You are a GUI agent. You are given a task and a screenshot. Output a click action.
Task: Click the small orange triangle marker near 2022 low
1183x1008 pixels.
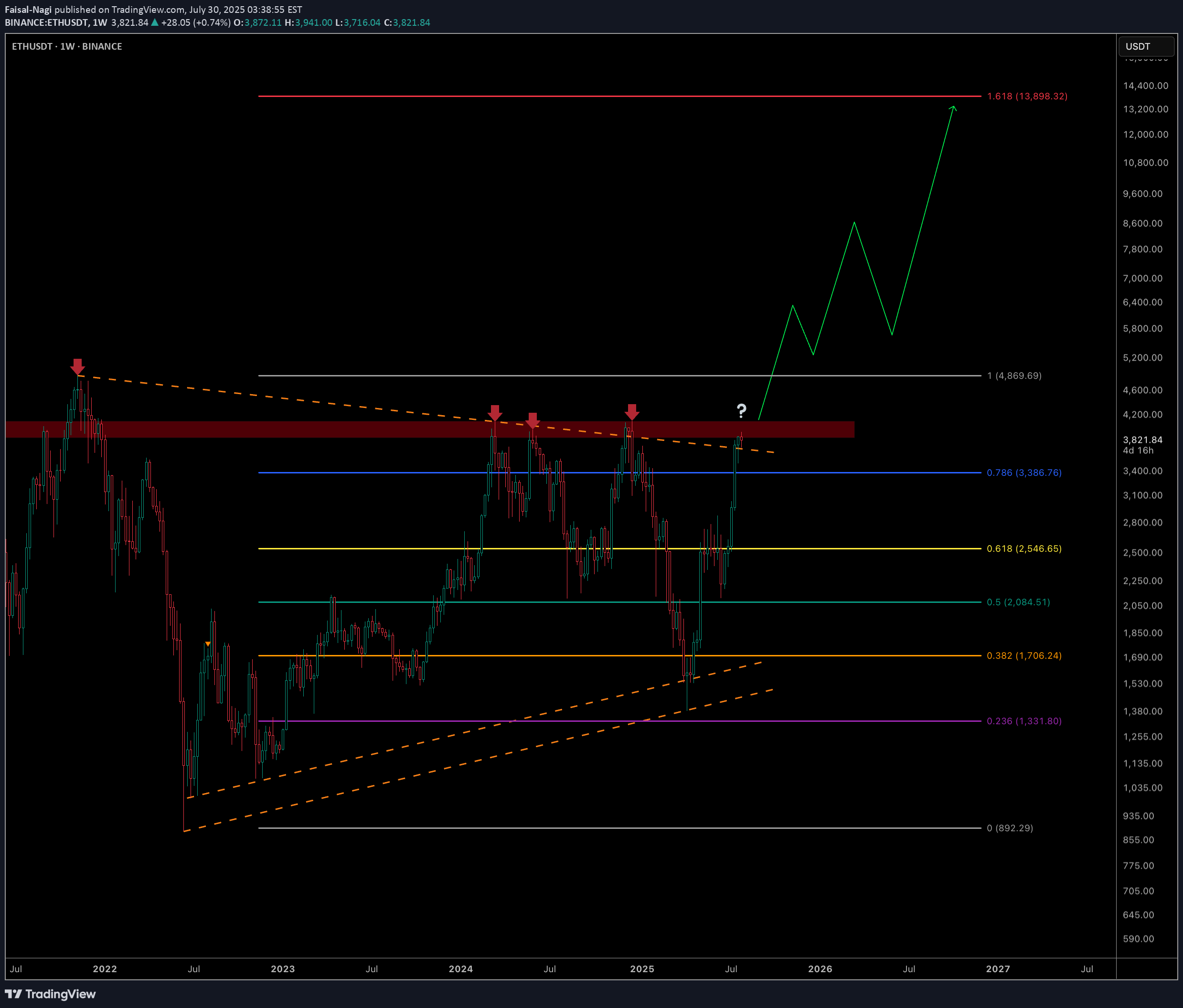[x=208, y=644]
